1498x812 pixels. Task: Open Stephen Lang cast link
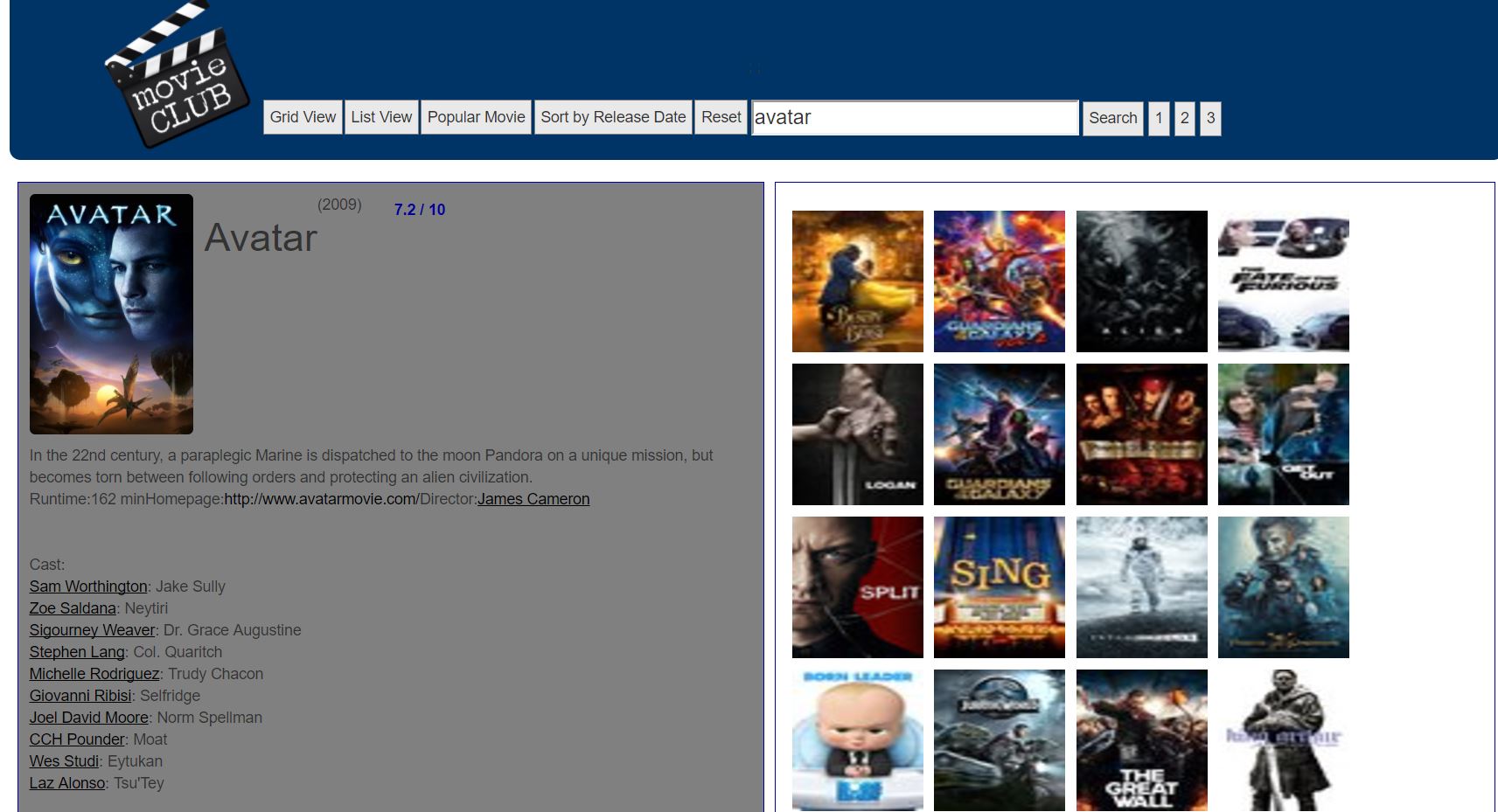click(x=77, y=652)
